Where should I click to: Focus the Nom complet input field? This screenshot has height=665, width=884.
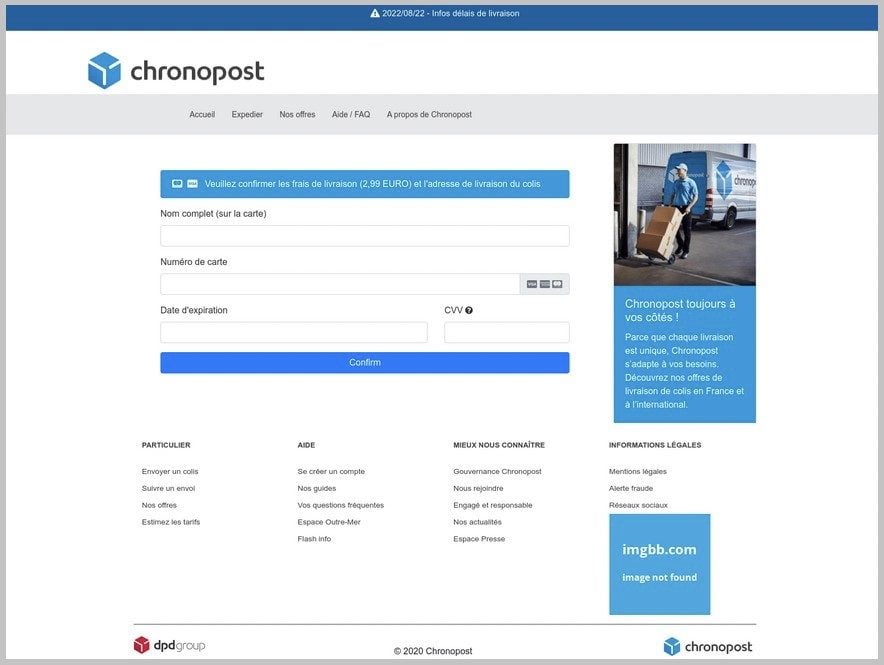[x=365, y=236]
